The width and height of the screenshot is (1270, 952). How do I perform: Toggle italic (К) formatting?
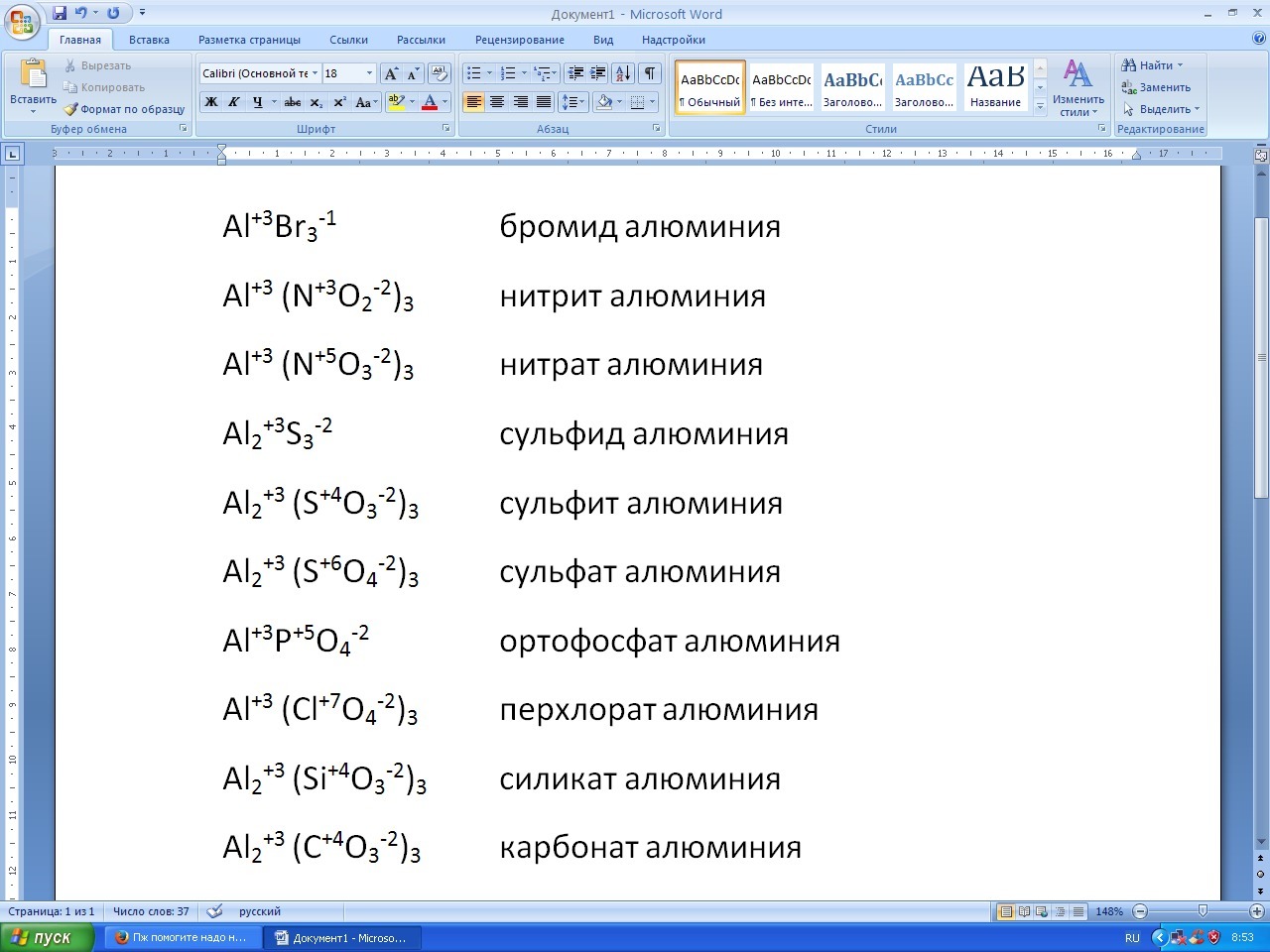(x=234, y=102)
